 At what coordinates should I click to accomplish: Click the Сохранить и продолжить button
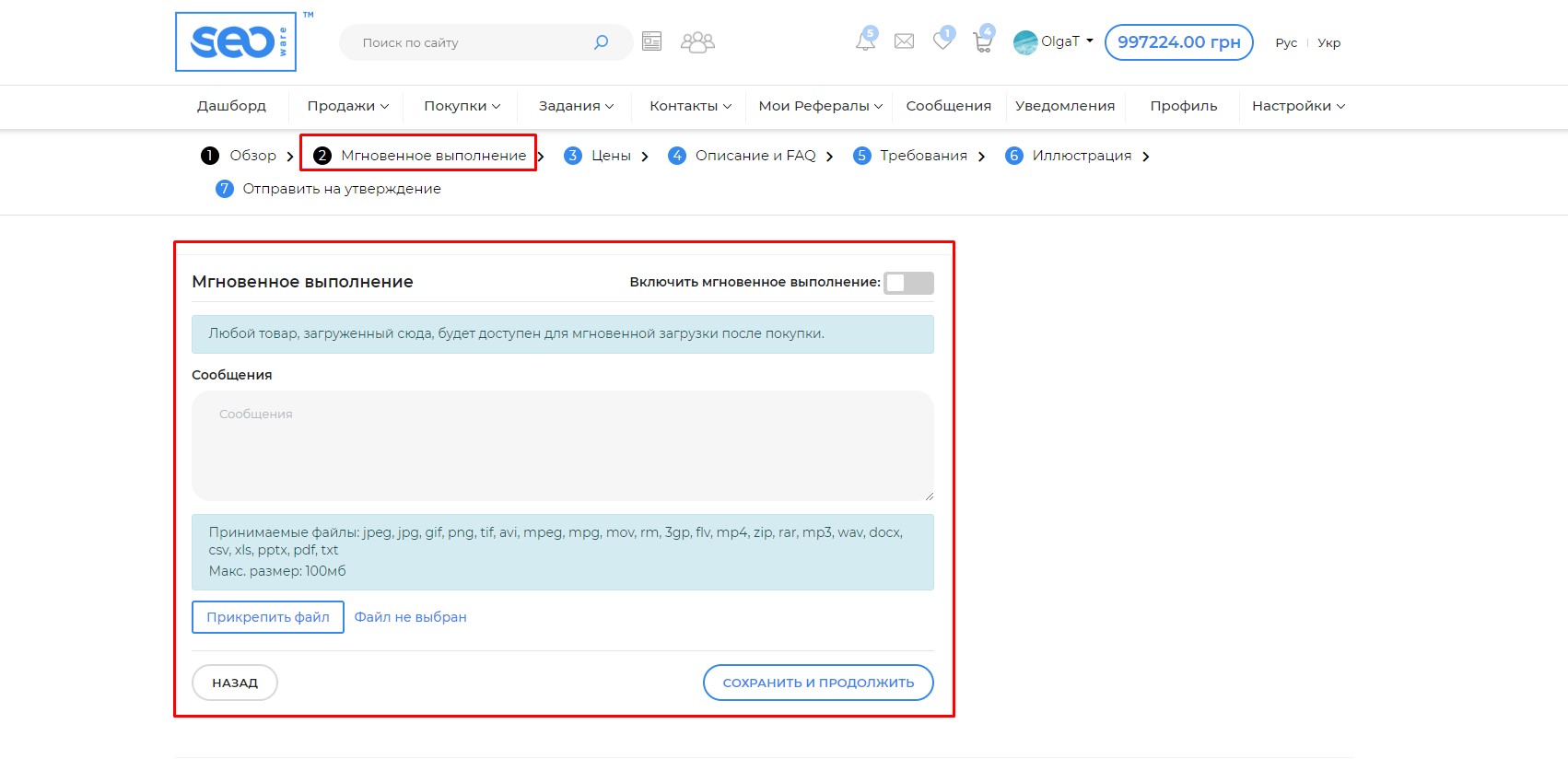point(818,683)
